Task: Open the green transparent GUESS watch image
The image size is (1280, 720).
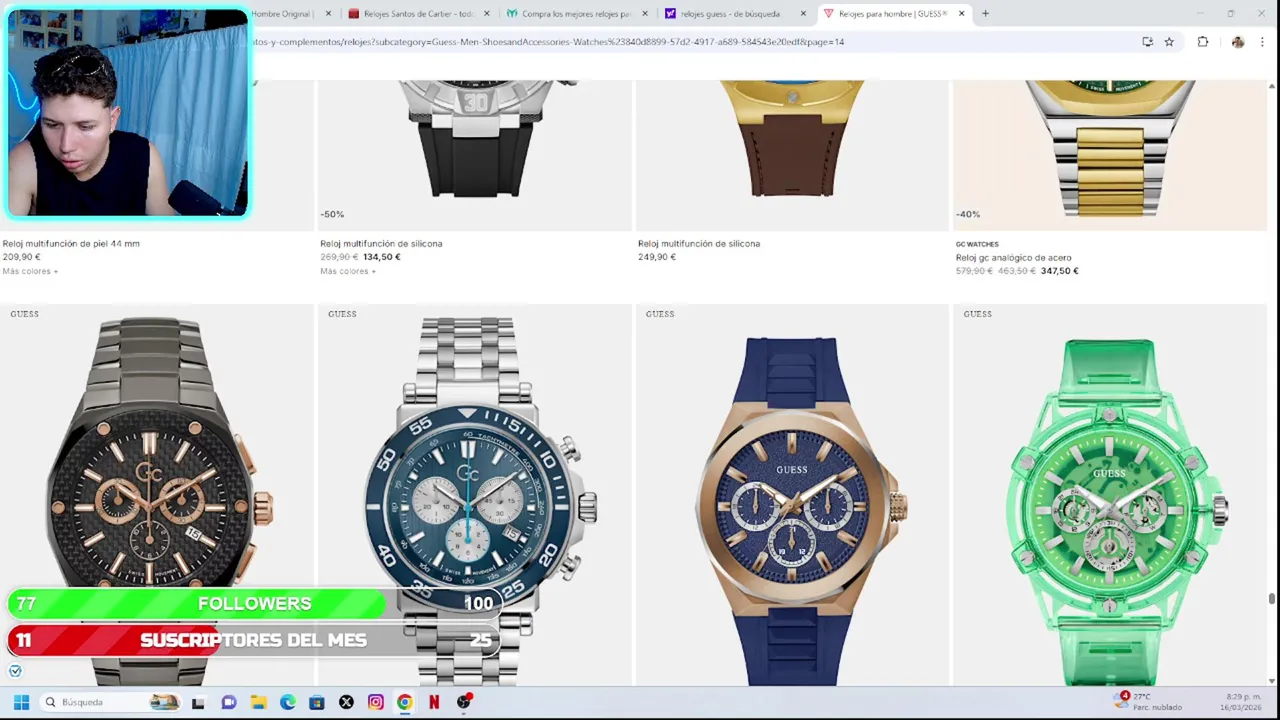Action: click(1110, 495)
